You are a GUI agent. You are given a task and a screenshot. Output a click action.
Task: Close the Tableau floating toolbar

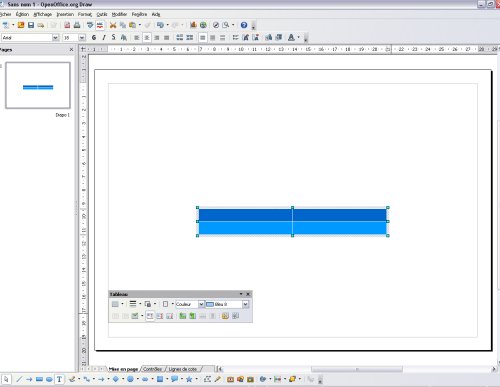click(248, 294)
